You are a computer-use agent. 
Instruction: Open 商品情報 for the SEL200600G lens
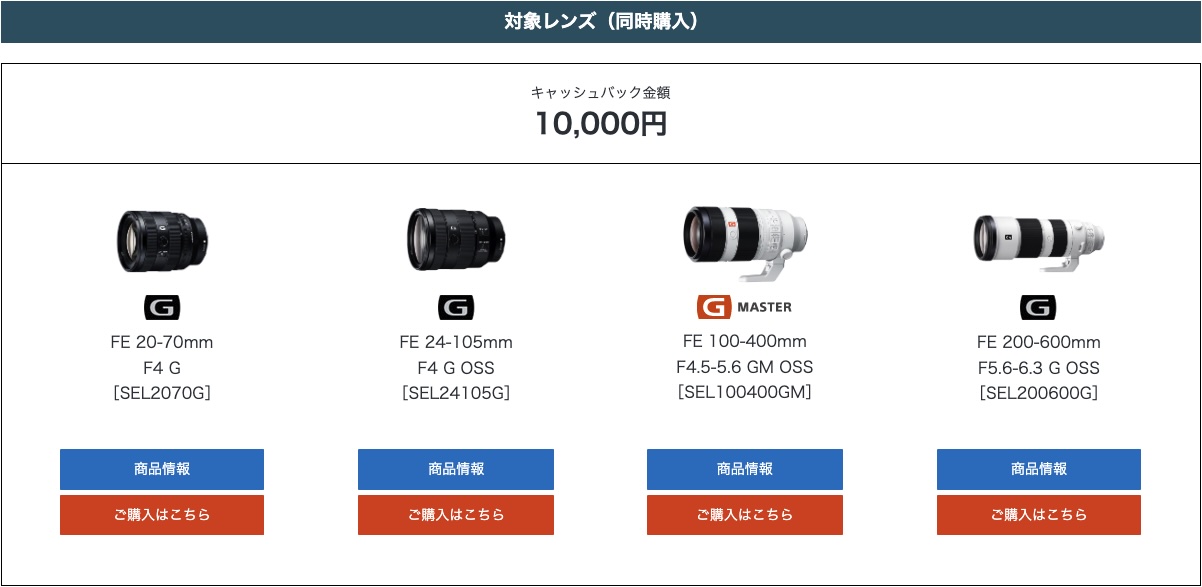[x=1039, y=469]
